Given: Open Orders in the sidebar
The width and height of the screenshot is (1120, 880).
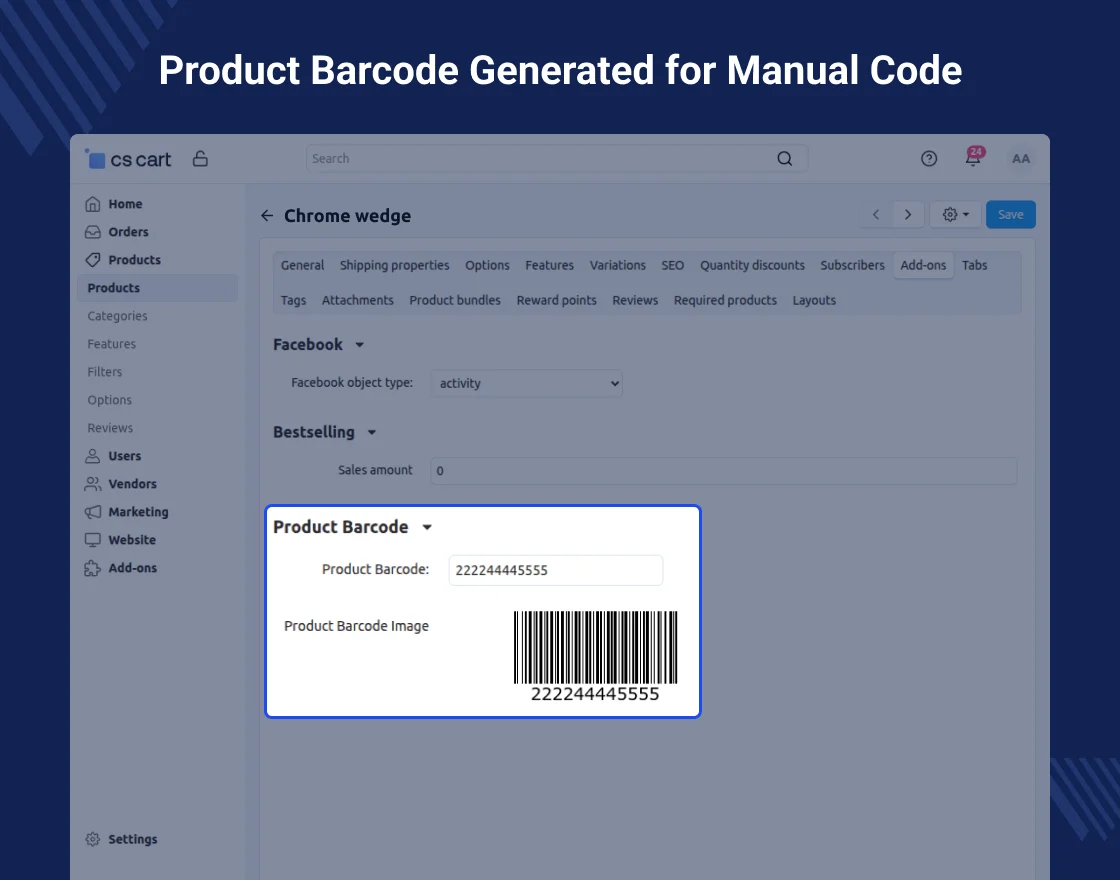Looking at the screenshot, I should coord(128,232).
